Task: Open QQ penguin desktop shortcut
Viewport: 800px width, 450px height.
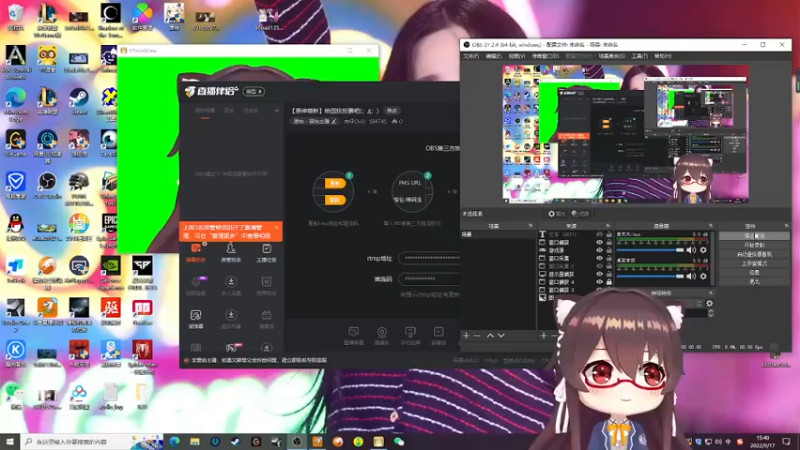Action: [x=15, y=228]
